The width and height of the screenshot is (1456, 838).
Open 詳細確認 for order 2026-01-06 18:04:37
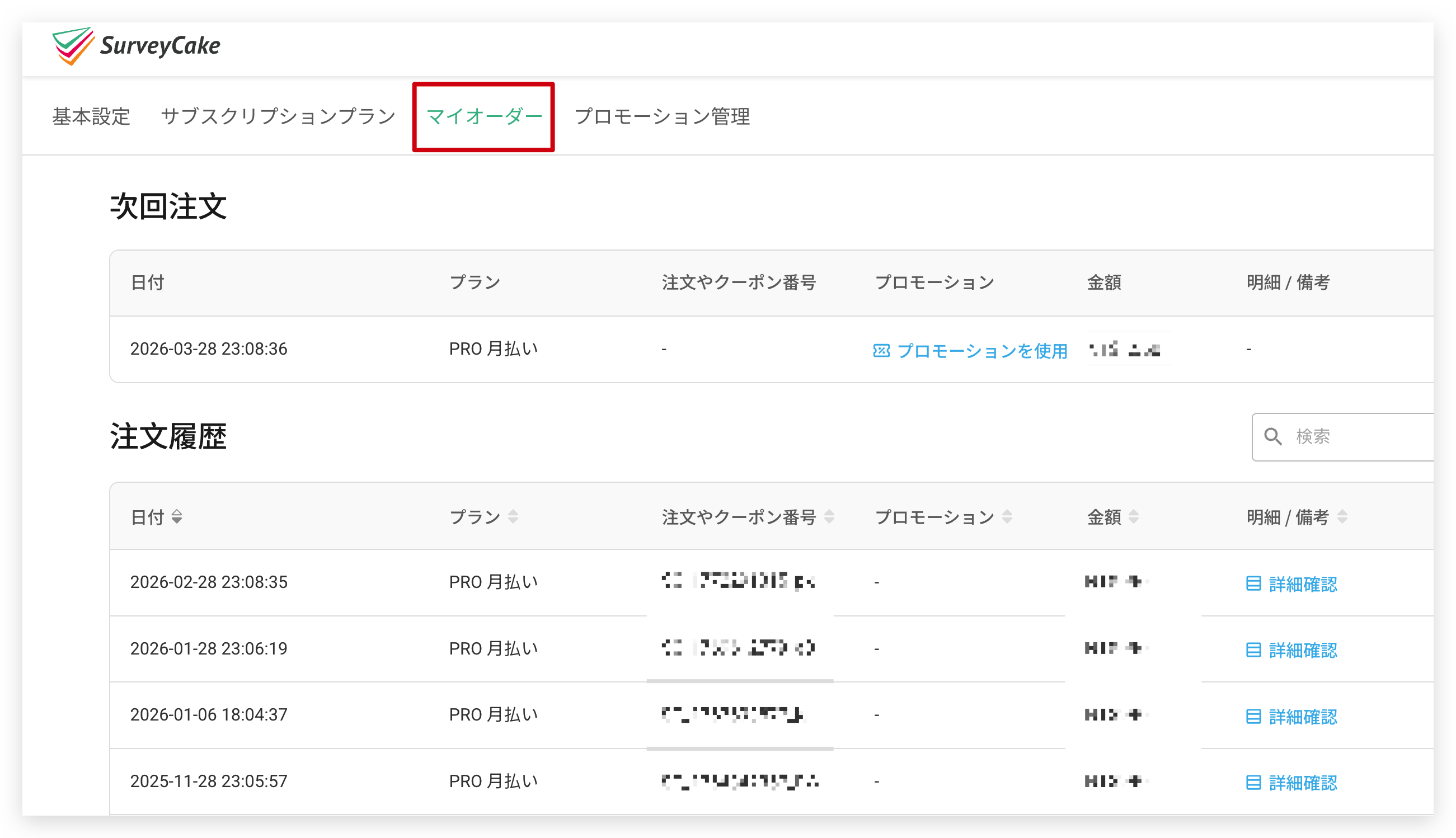1303,717
